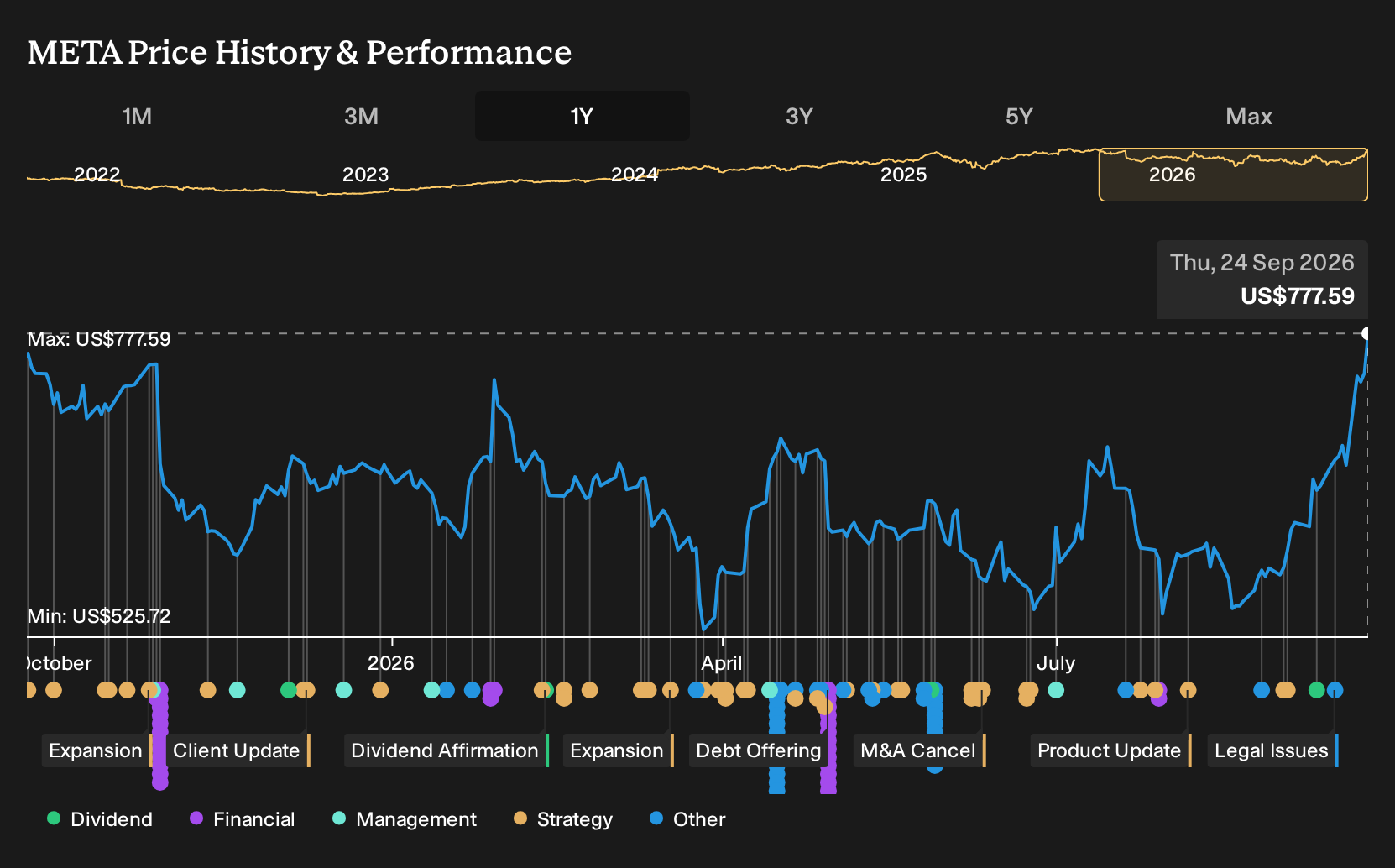Show the Max price history tab
The width and height of the screenshot is (1395, 868).
point(1249,116)
